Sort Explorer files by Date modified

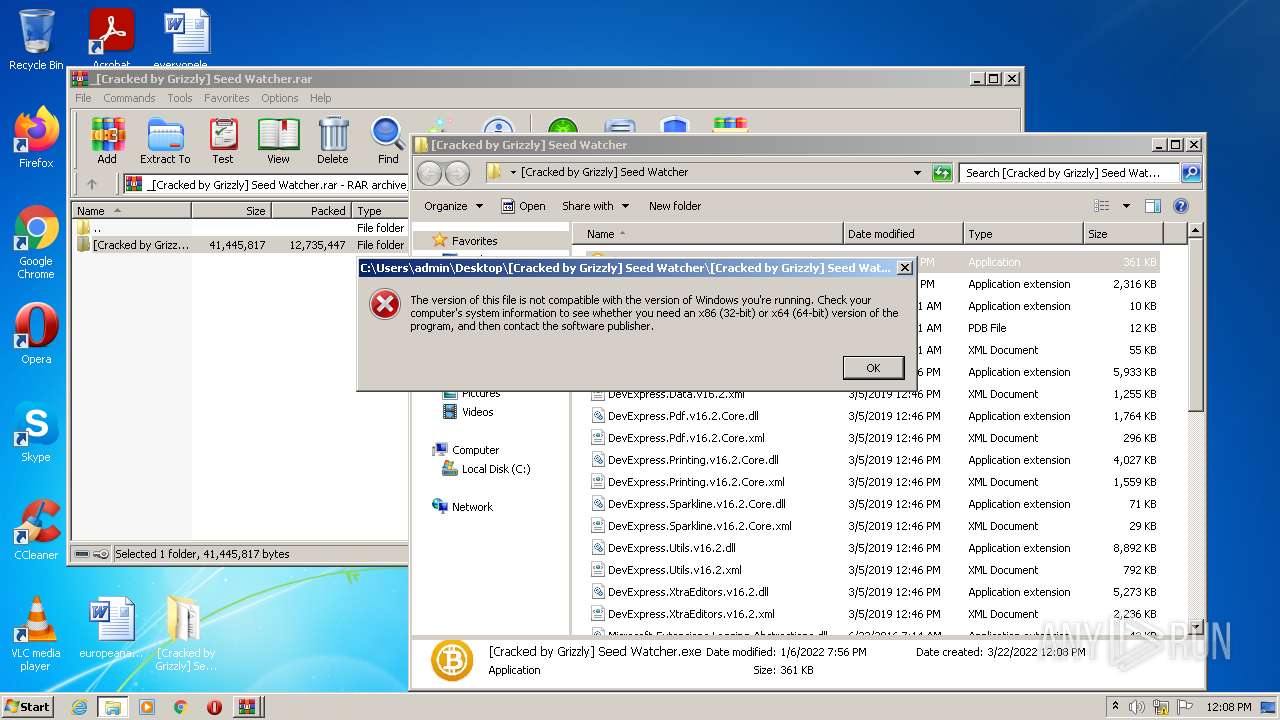[903, 234]
